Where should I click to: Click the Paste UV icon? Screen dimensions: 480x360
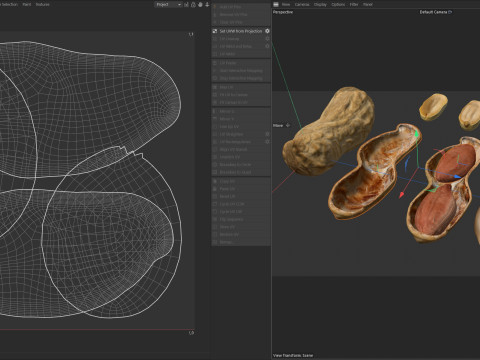point(215,189)
